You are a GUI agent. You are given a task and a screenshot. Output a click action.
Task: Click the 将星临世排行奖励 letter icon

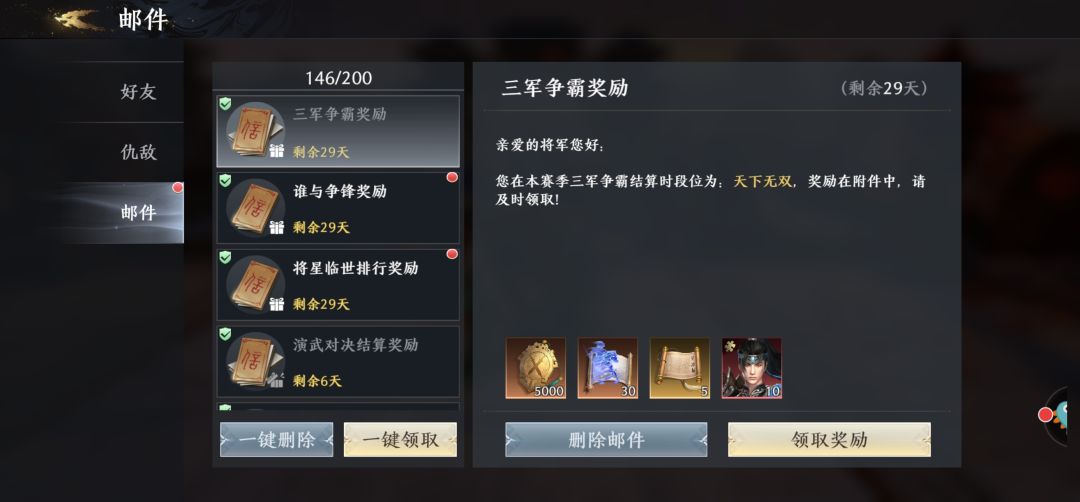255,284
